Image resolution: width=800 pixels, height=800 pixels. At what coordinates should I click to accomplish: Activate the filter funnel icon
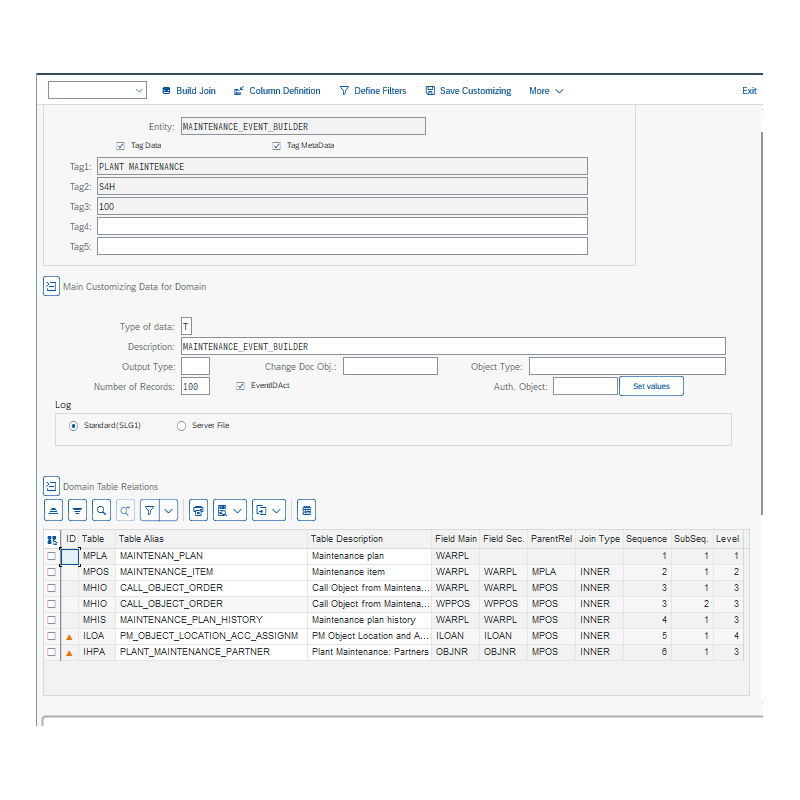(147, 510)
